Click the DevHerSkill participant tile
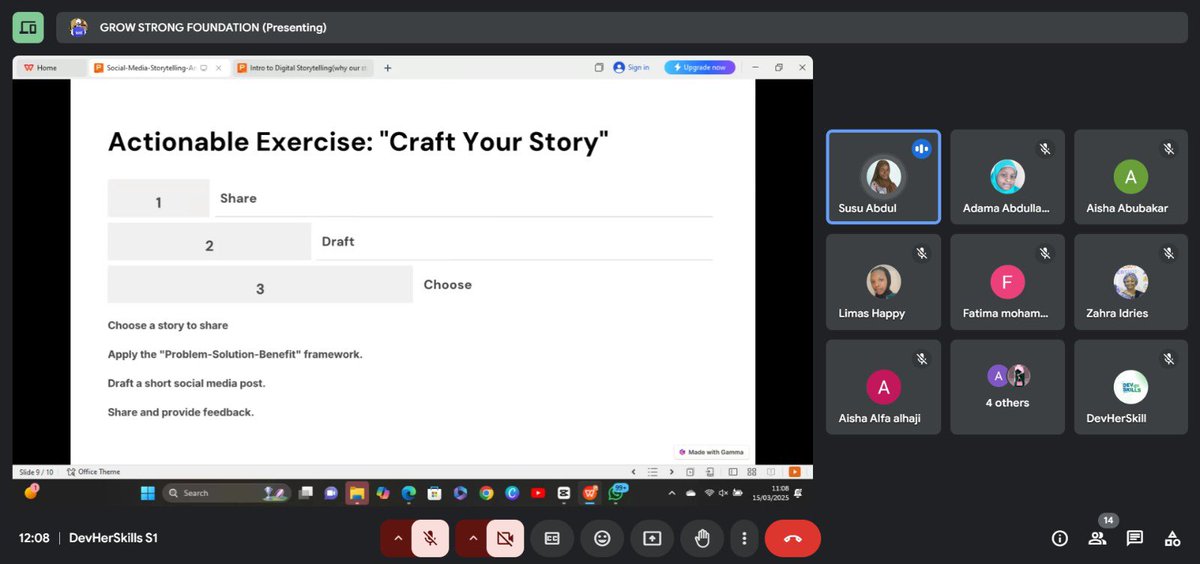The image size is (1200, 564). 1131,387
